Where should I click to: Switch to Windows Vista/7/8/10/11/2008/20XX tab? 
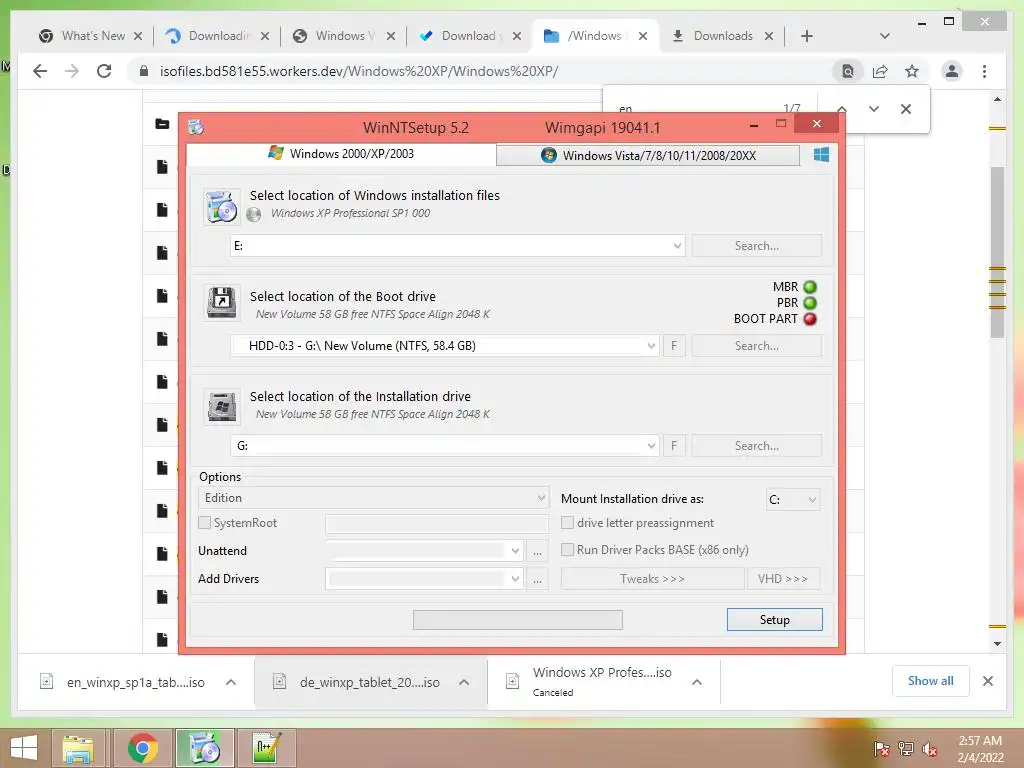coord(648,155)
